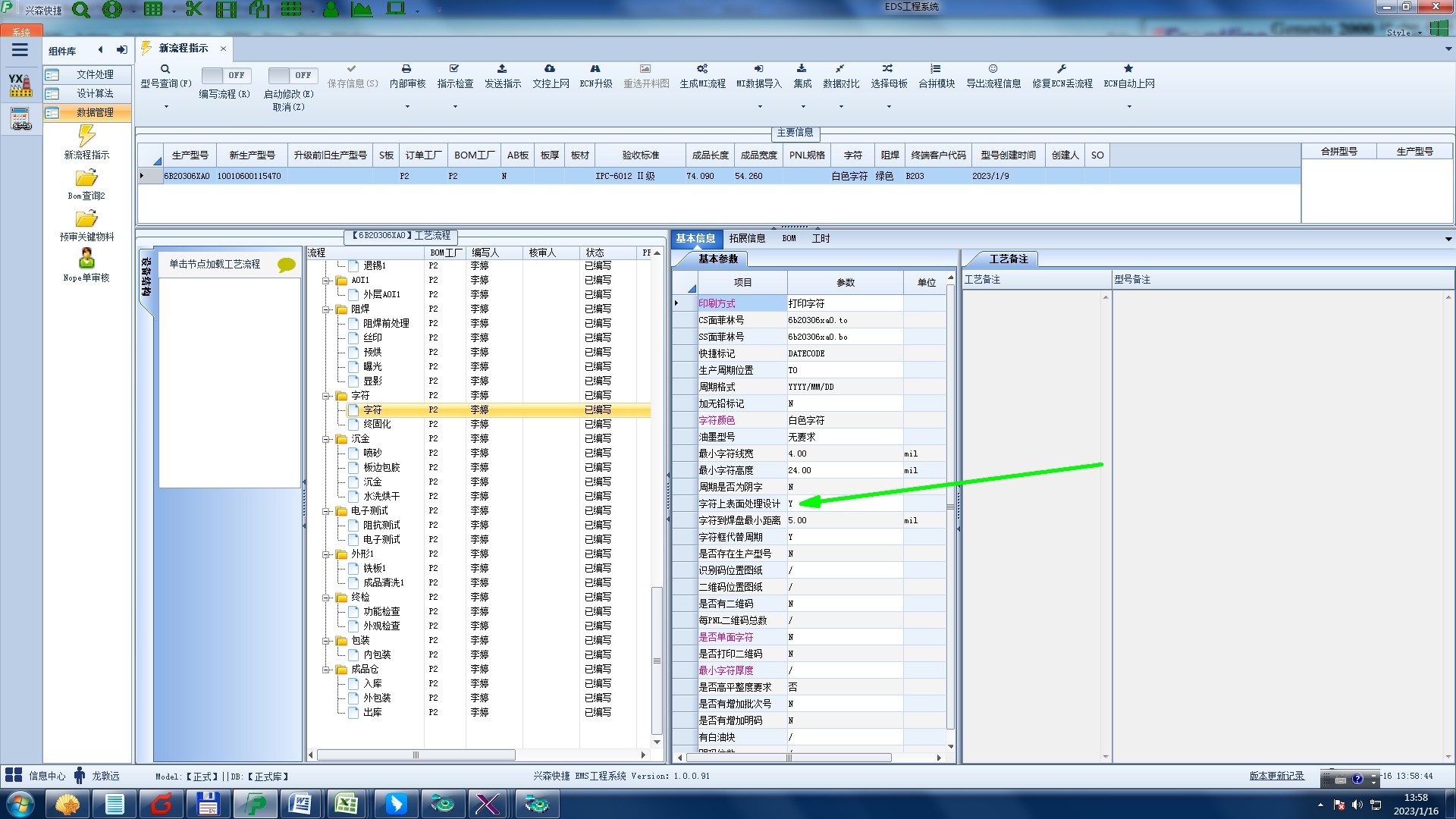
Task: Open 新流程指示 lightning icon in sidebar
Action: click(x=86, y=136)
